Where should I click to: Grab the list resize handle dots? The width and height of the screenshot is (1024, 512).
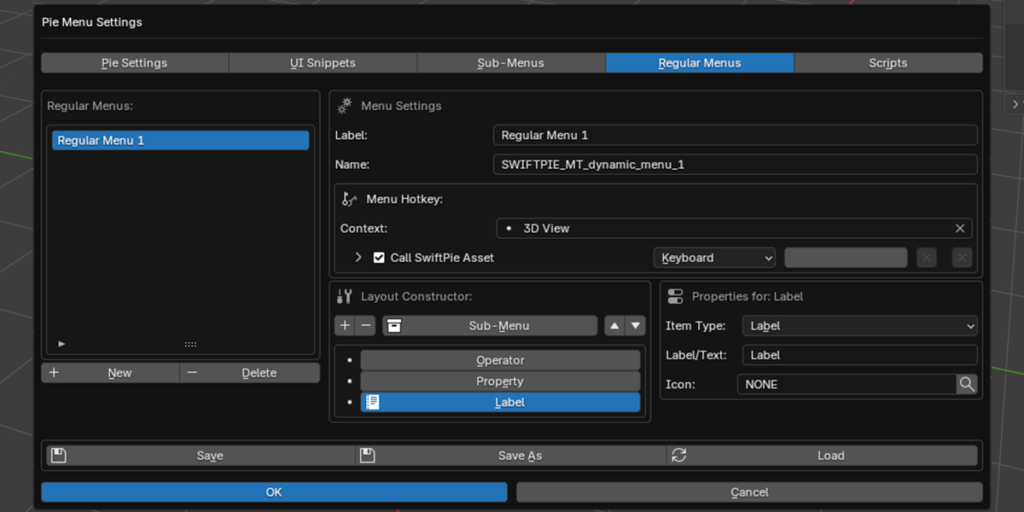pos(190,344)
